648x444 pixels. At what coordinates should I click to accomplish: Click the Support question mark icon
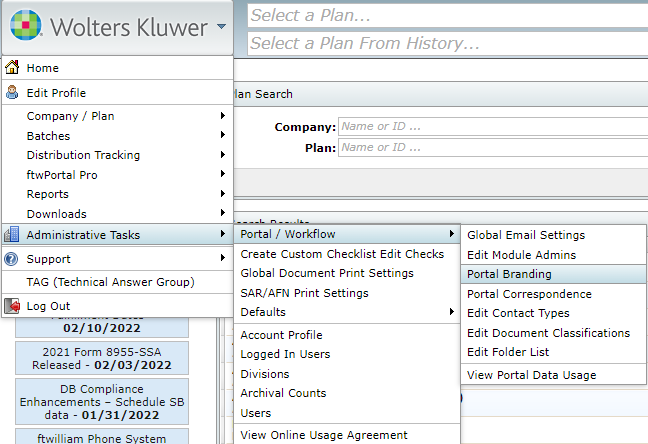(x=11, y=259)
